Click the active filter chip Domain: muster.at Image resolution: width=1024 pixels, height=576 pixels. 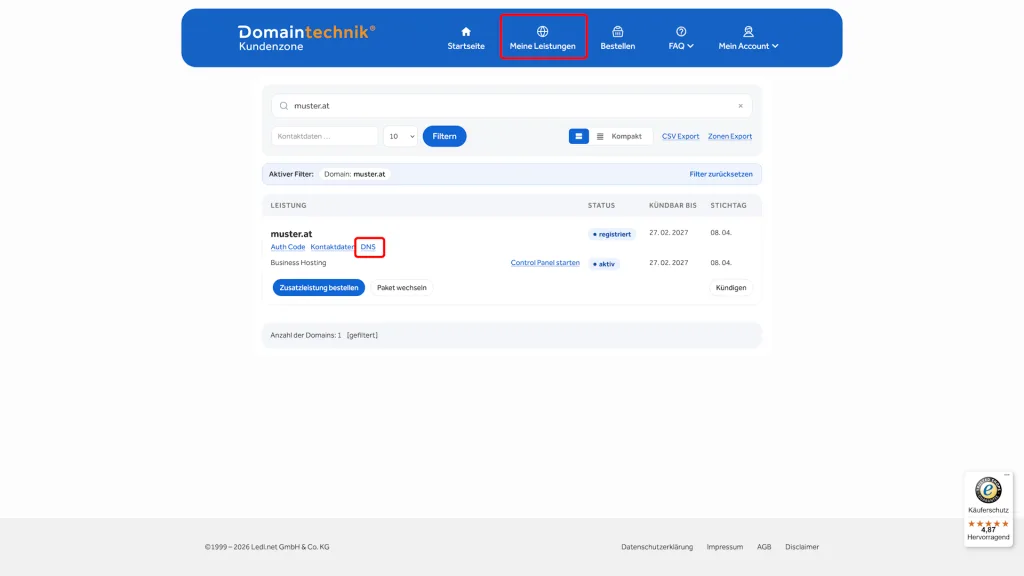click(x=354, y=174)
